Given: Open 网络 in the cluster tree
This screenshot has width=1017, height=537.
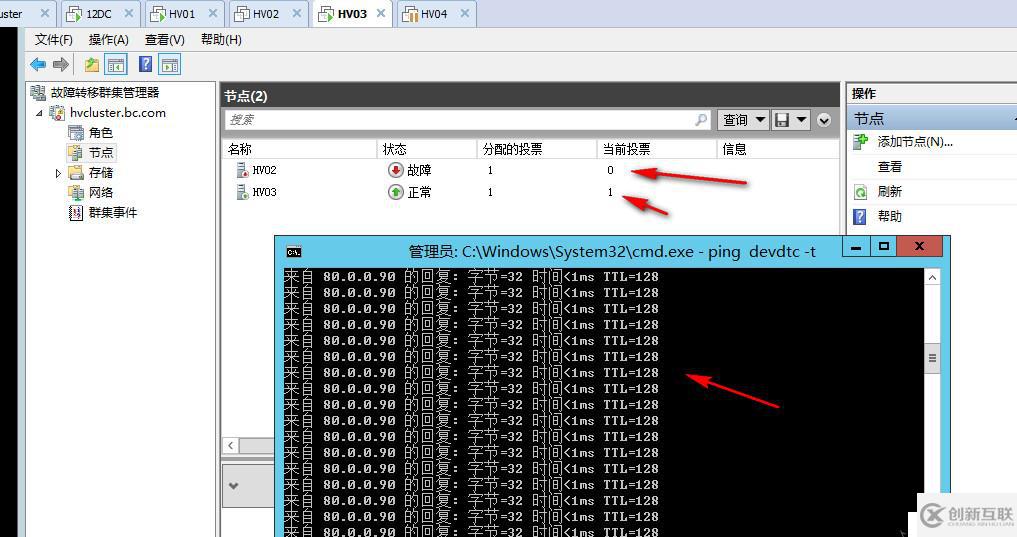Looking at the screenshot, I should coord(101,193).
